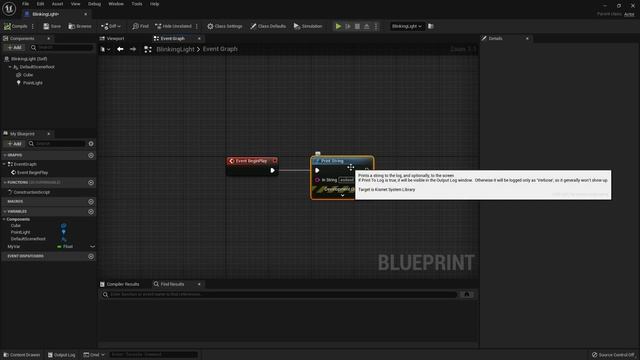Click the Compile toolbar button
640x360 pixels.
[x=16, y=26]
